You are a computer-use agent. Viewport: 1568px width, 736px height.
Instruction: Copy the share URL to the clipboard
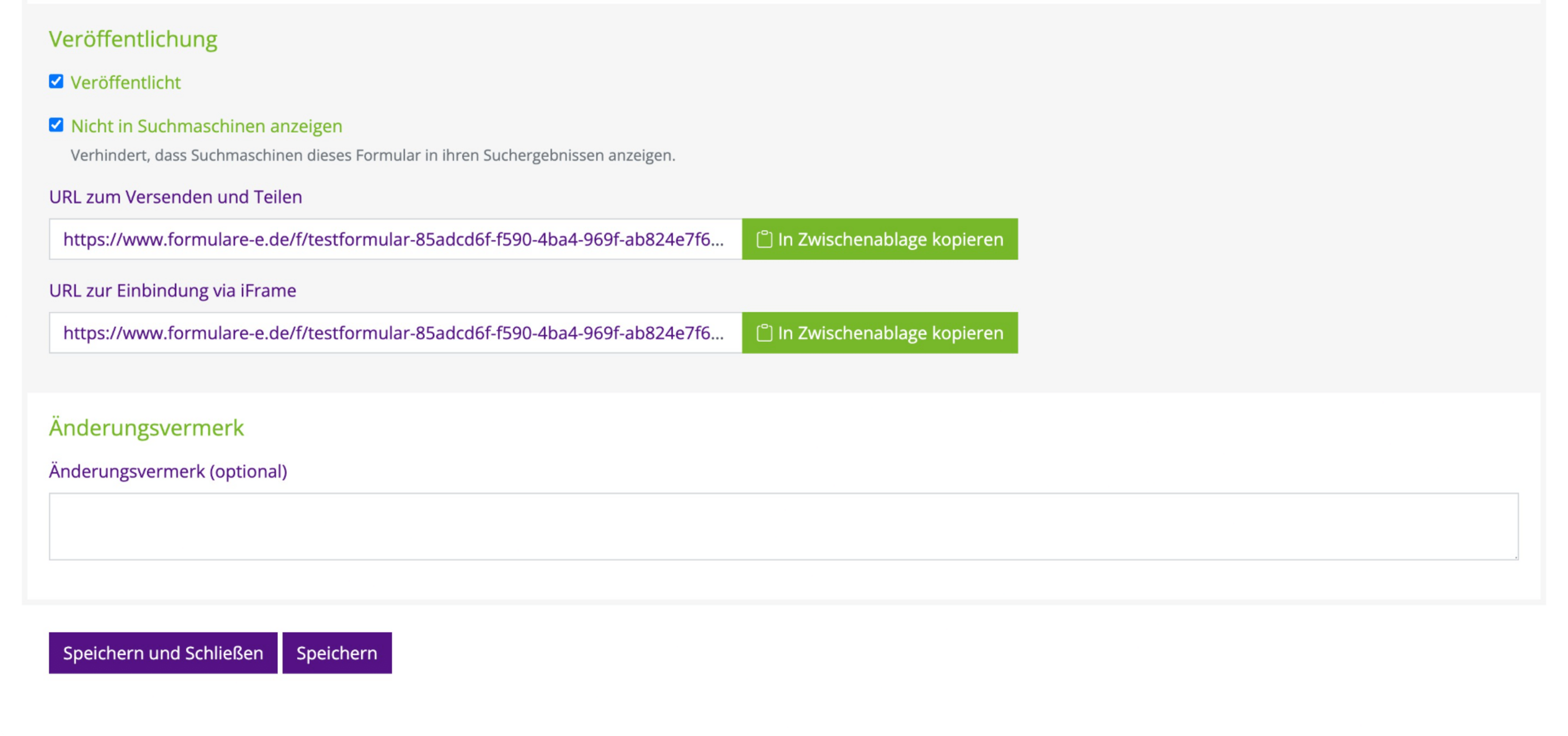[880, 239]
